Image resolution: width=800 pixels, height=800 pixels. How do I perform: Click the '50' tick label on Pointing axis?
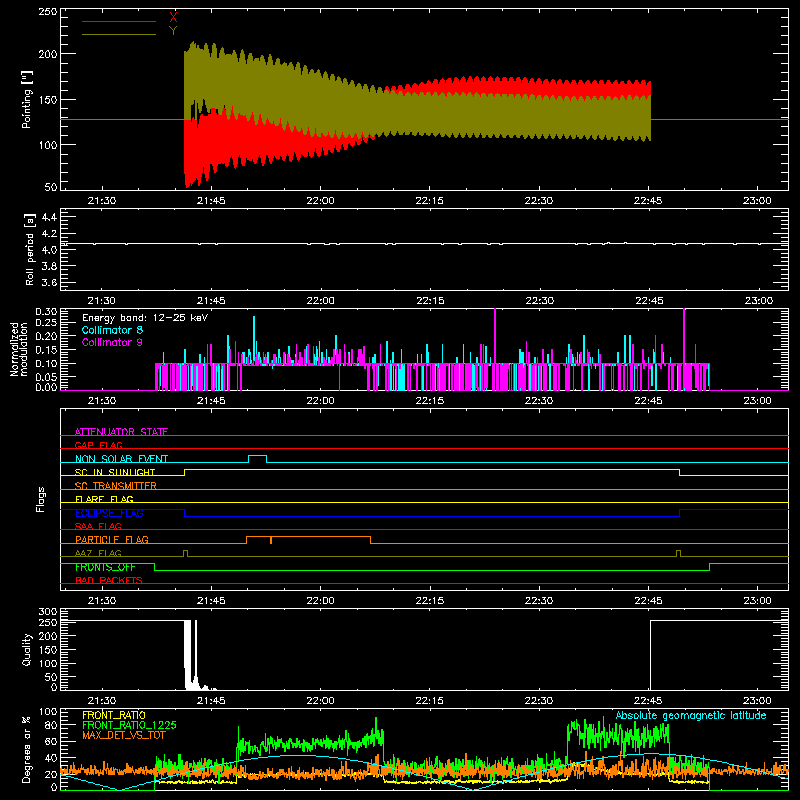click(x=51, y=187)
